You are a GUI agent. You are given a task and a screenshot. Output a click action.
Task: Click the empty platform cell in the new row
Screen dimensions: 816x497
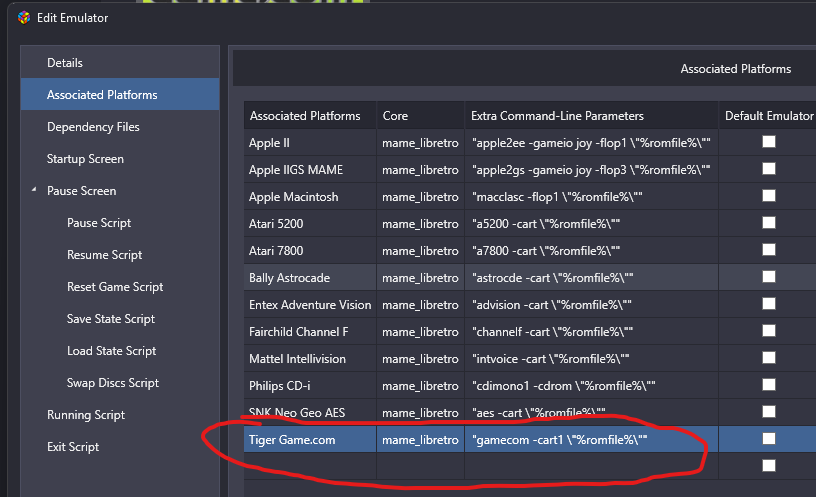[310, 466]
